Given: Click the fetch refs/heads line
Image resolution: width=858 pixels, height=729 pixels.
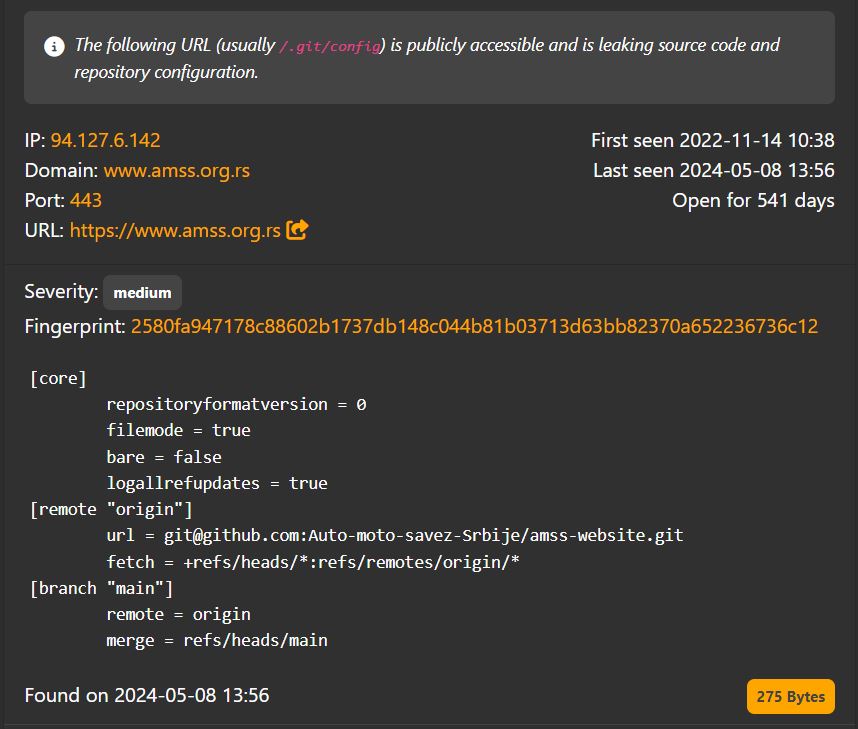Looking at the screenshot, I should click(x=312, y=562).
